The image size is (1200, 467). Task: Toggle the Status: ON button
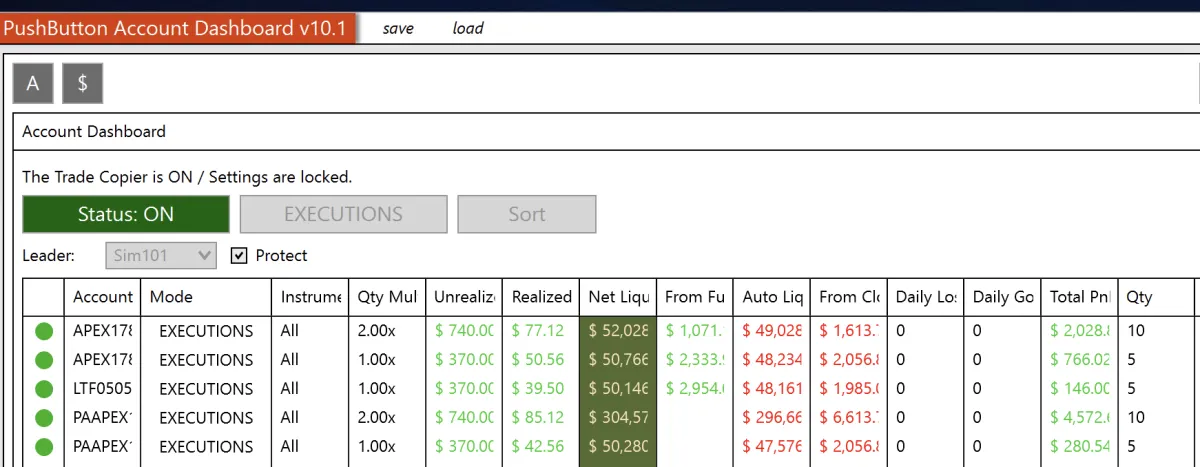click(x=126, y=214)
